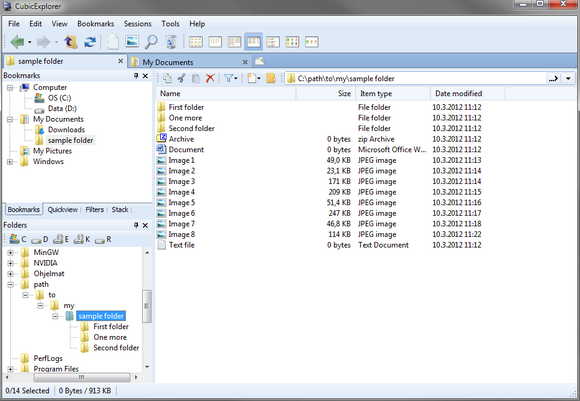Sort files by Name column header
Viewport: 580px width, 401px height.
coord(226,94)
